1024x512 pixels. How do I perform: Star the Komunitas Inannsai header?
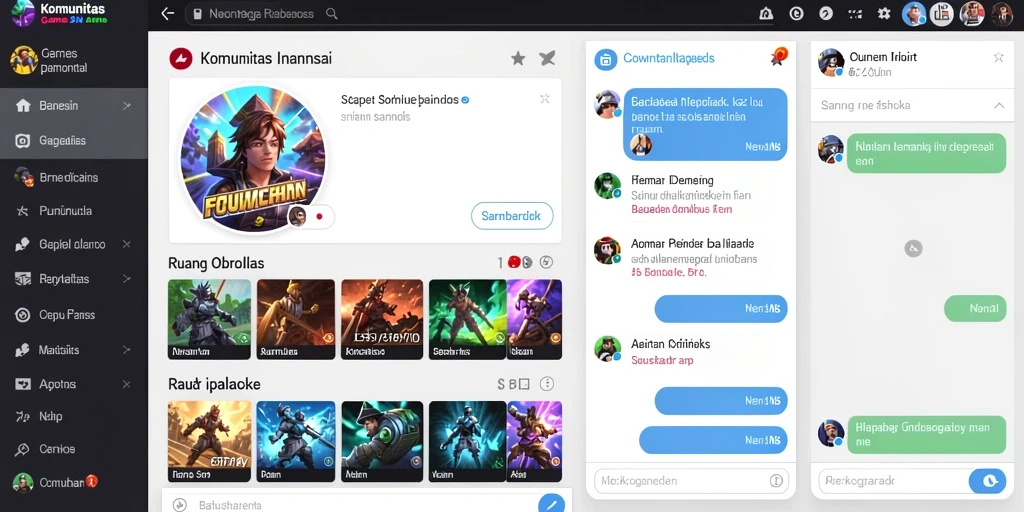point(518,59)
